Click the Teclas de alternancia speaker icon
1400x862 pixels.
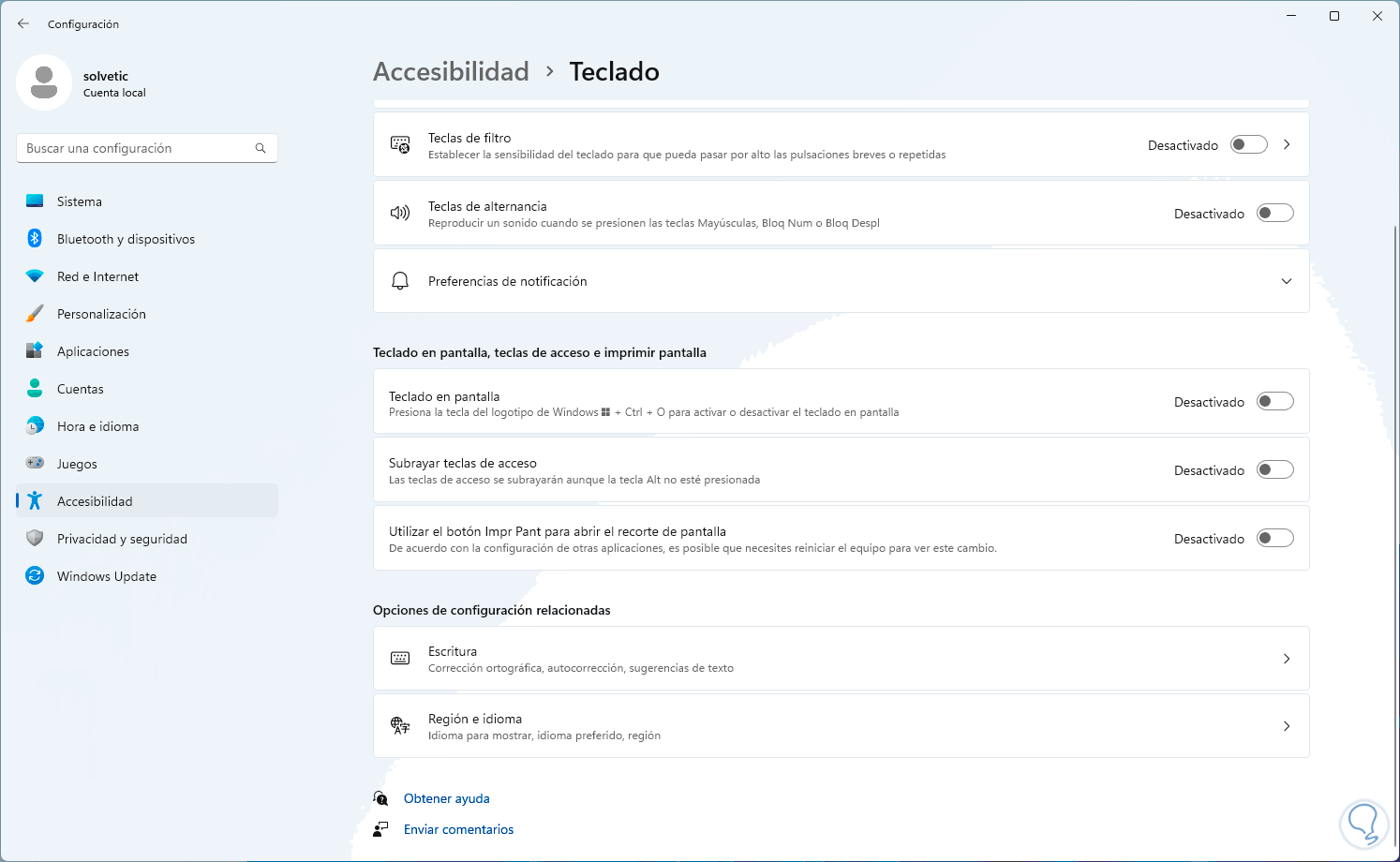click(400, 214)
